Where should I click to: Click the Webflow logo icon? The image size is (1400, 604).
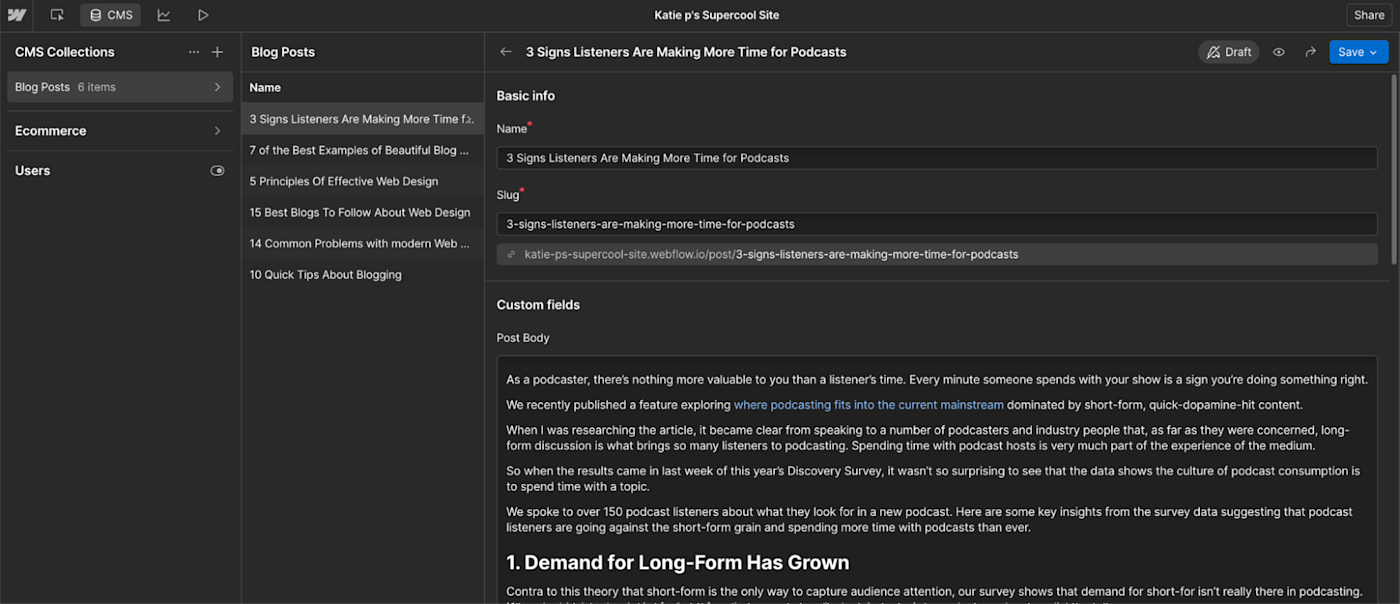click(x=17, y=15)
